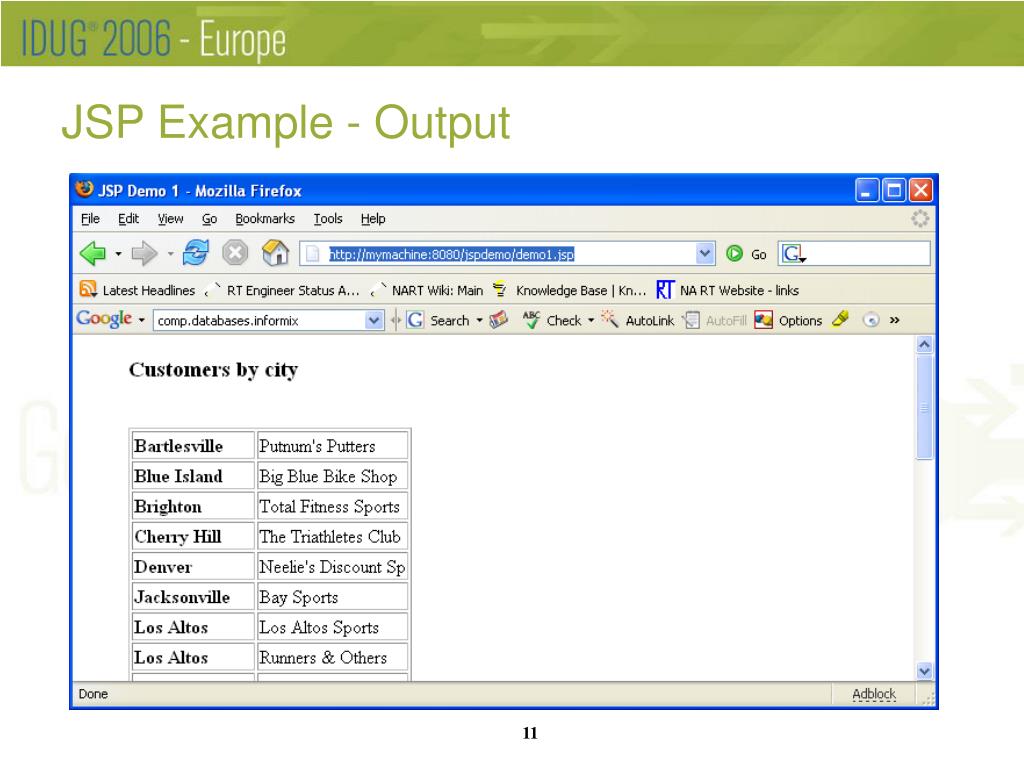Screen dimensions: 1024x768
Task: Select the URL in the address bar
Action: point(450,253)
